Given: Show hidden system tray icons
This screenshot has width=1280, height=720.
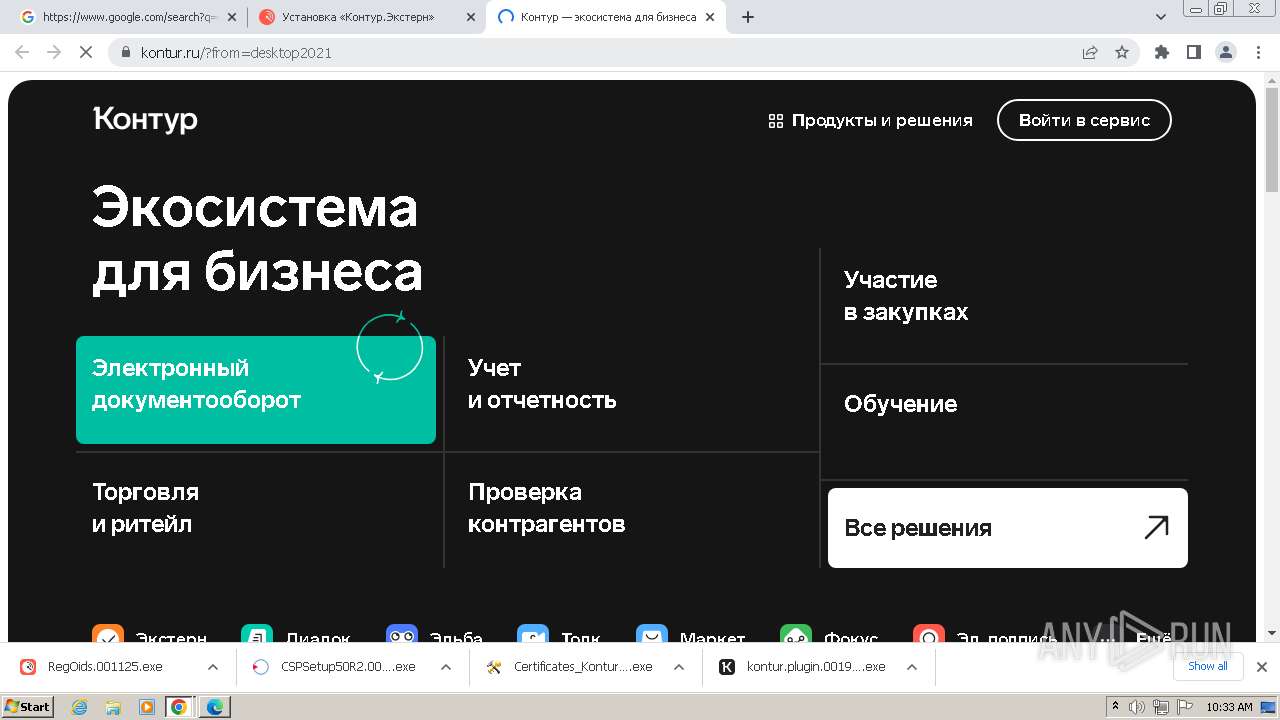Looking at the screenshot, I should [1116, 707].
